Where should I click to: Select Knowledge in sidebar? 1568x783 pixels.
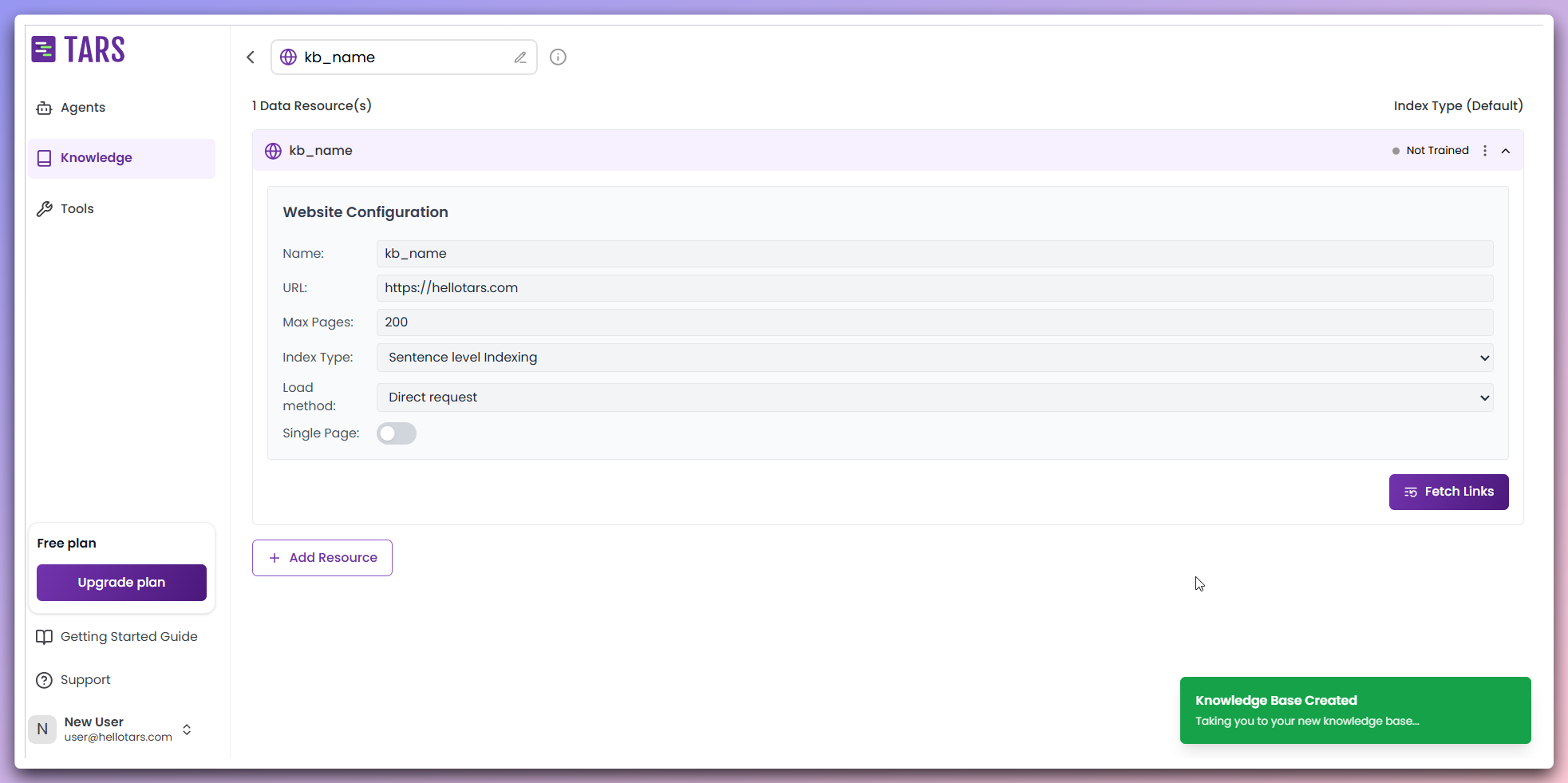click(x=121, y=158)
